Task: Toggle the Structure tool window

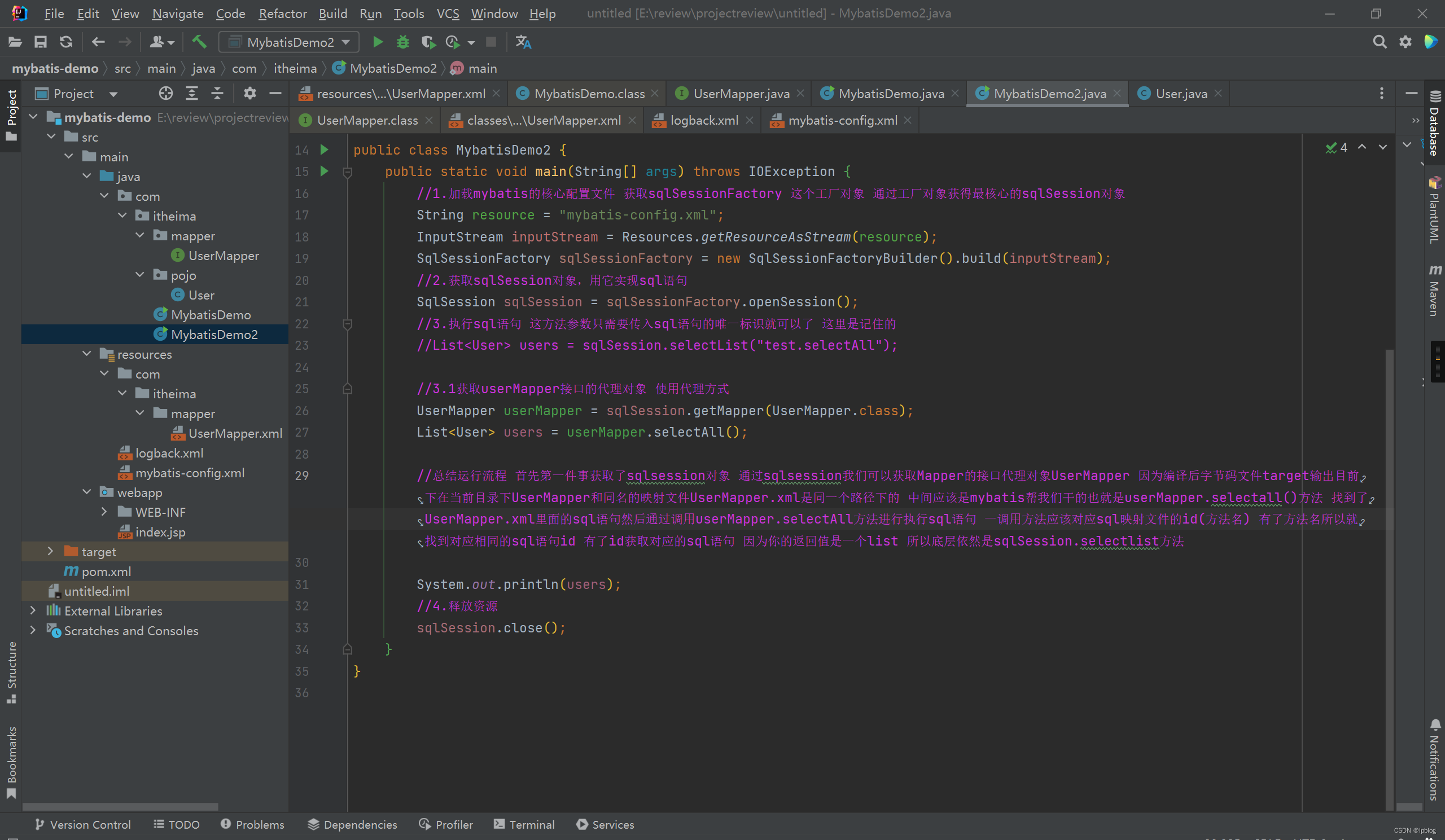Action: coord(11,671)
